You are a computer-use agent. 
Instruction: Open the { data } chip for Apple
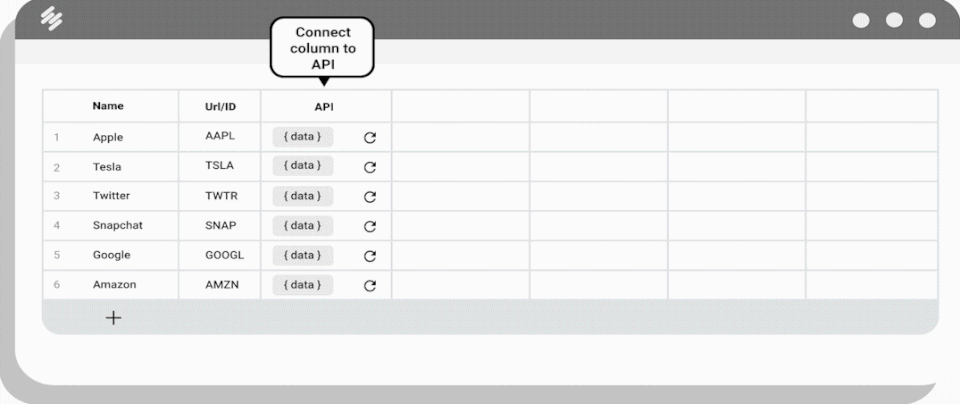[302, 137]
